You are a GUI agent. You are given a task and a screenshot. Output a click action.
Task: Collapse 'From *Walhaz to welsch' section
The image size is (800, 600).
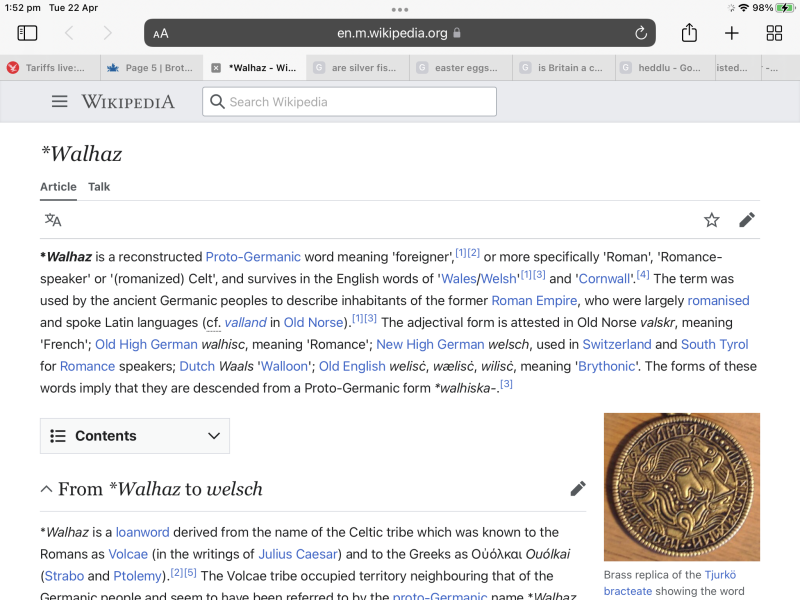click(46, 489)
